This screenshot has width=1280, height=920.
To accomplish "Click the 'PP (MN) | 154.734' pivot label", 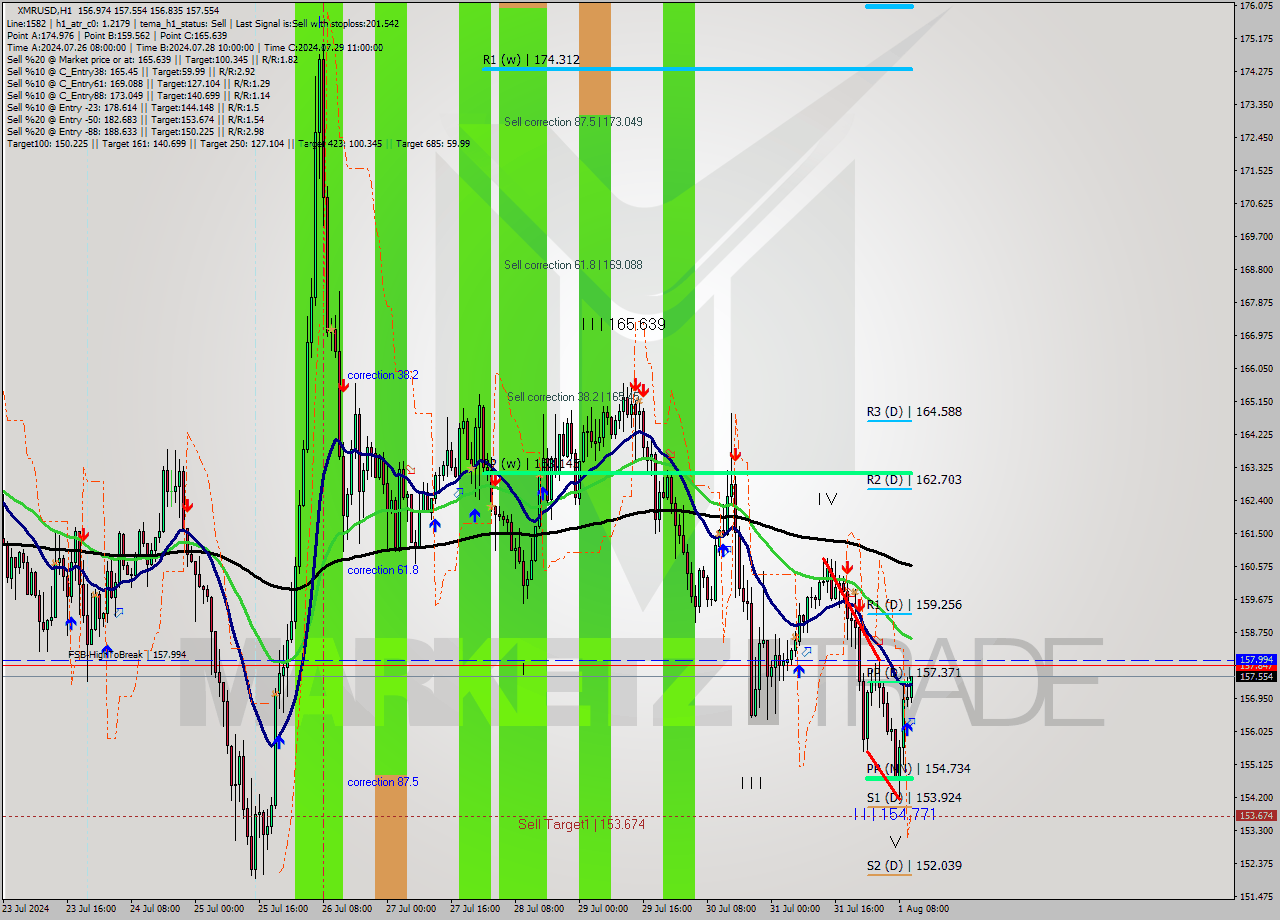I will tap(918, 769).
